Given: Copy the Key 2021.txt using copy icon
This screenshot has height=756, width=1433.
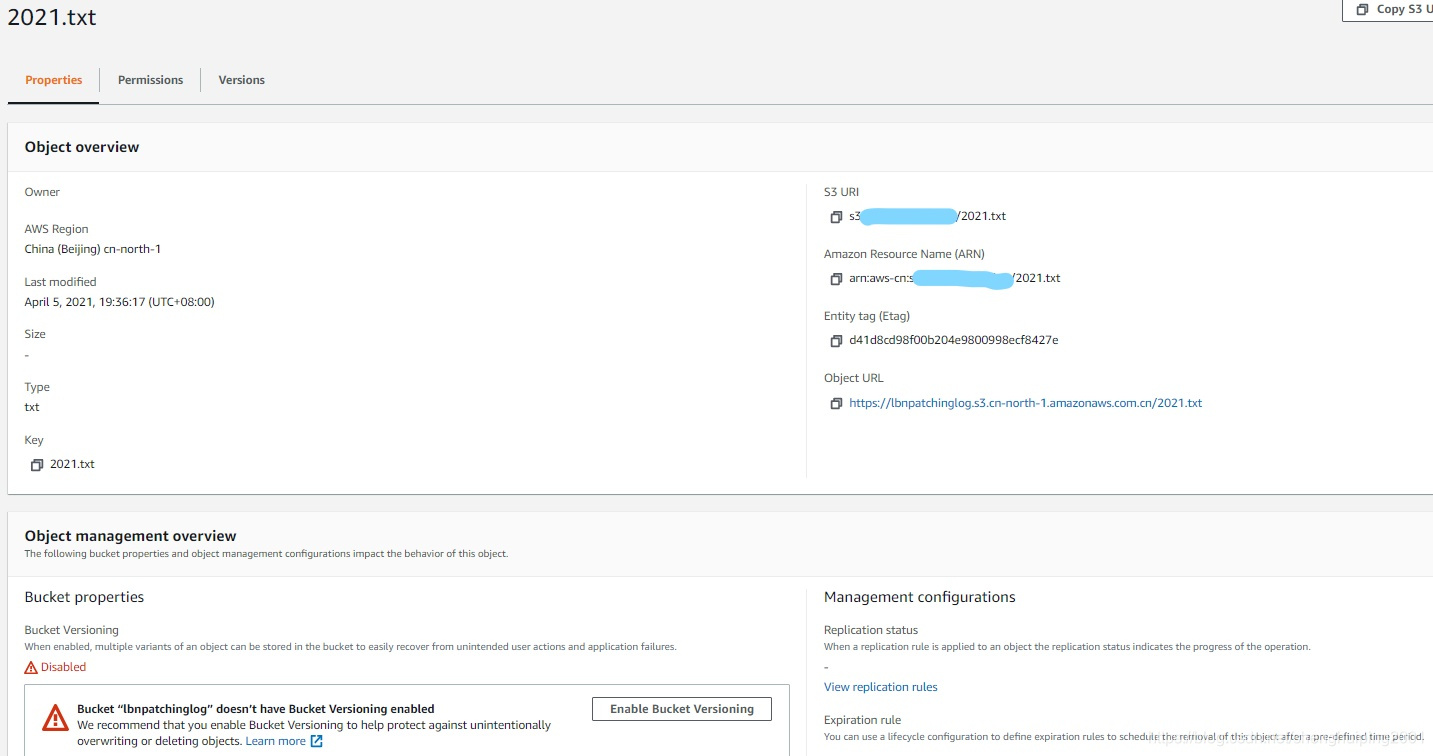Looking at the screenshot, I should tap(37, 463).
